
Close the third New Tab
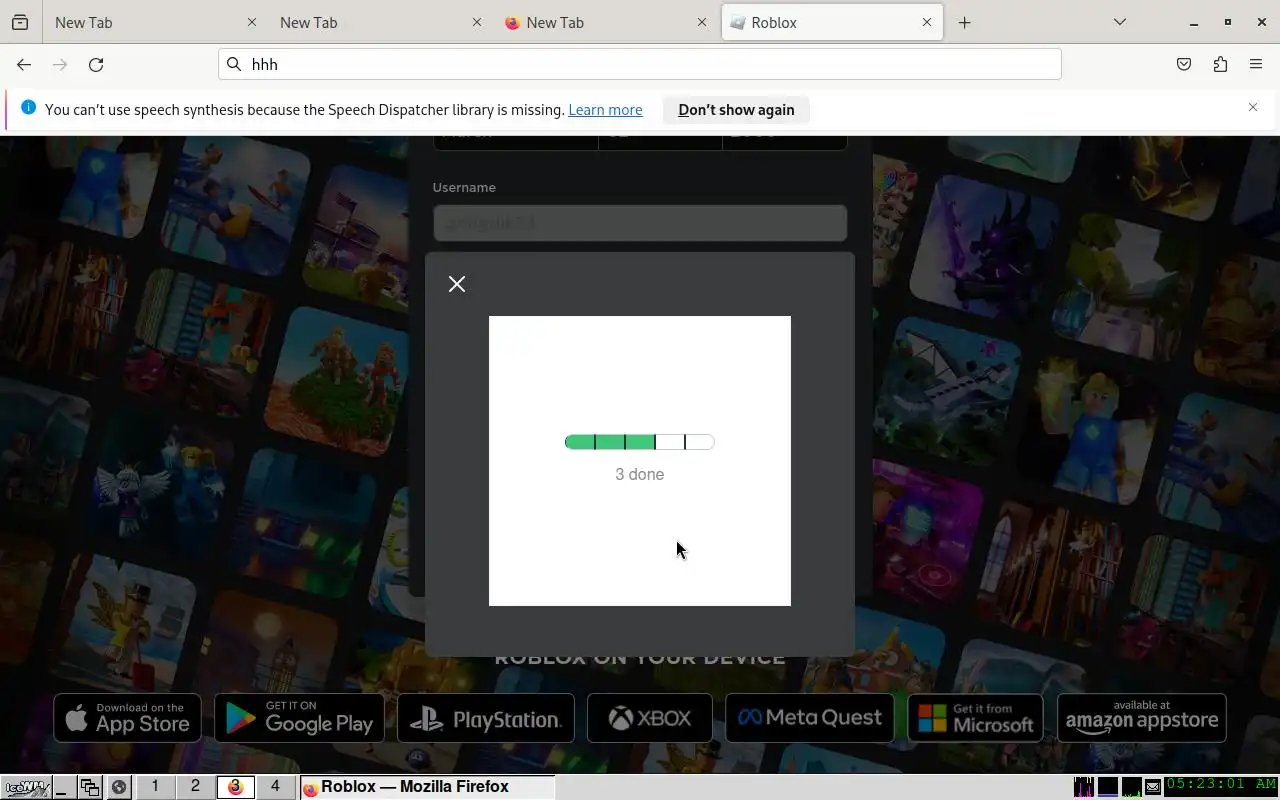[x=702, y=22]
